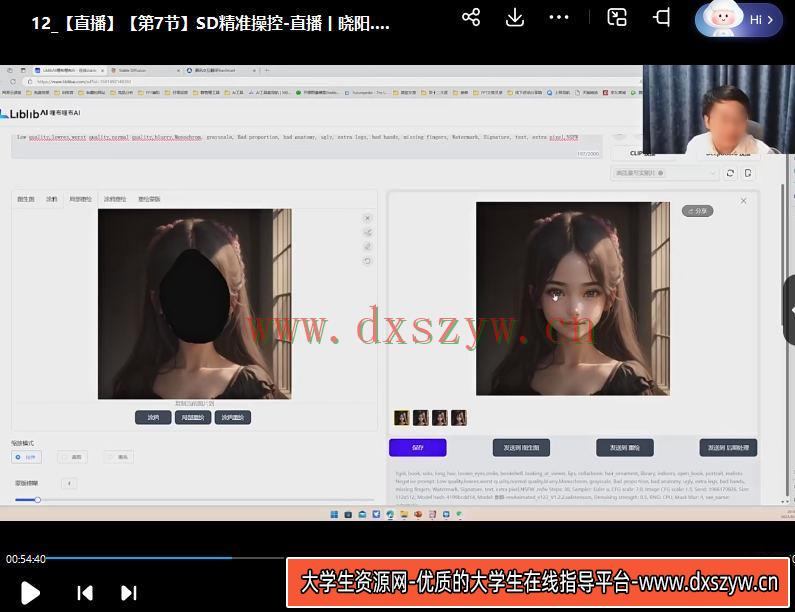Click the 涂鸦 button below the canvas
Image resolution: width=795 pixels, height=612 pixels.
pyautogui.click(x=153, y=417)
